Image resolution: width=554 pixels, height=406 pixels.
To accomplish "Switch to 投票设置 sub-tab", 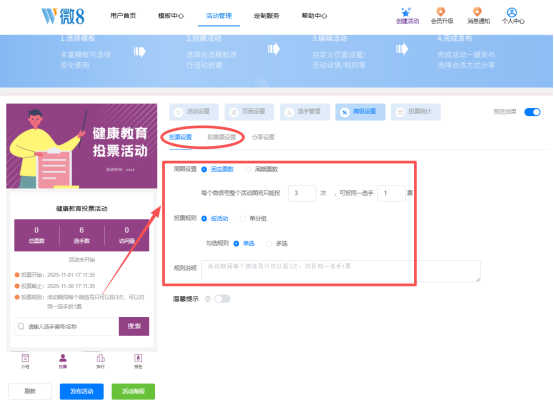I will (180, 137).
